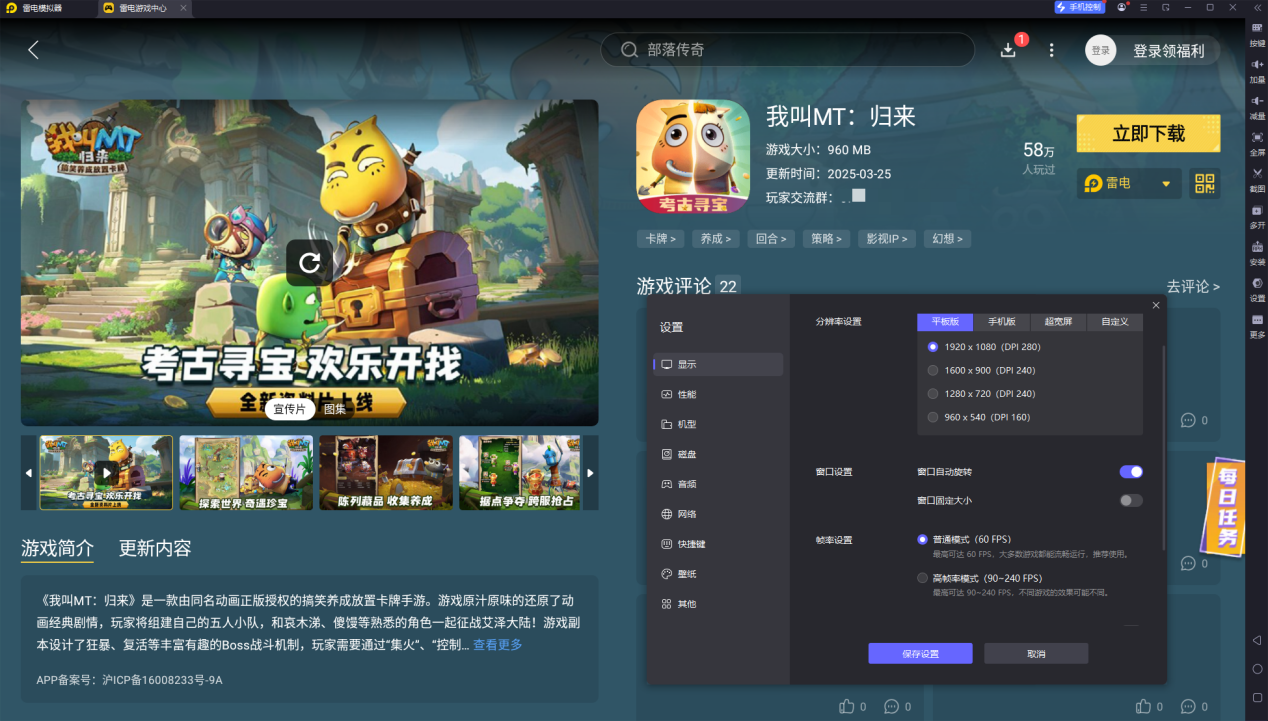1268x721 pixels.
Task: Open the 回合 > category tag
Action: [770, 239]
